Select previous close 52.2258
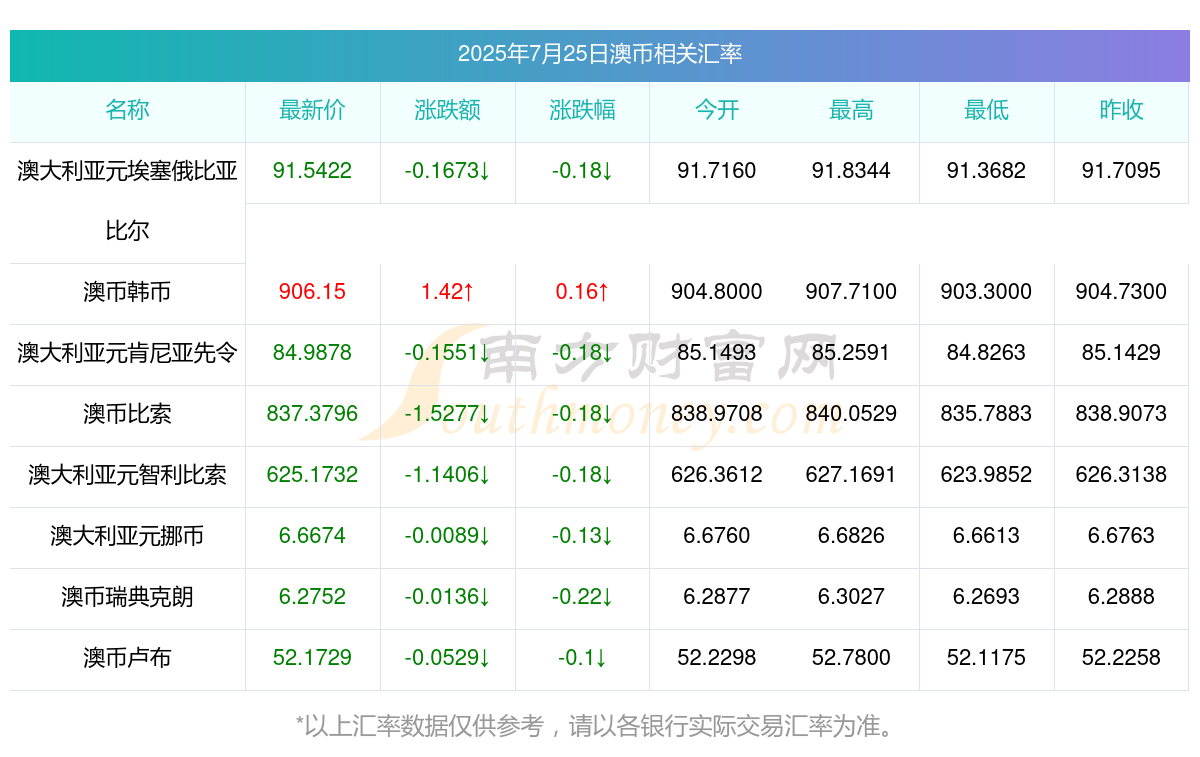Viewport: 1200px width, 757px height. [1122, 658]
